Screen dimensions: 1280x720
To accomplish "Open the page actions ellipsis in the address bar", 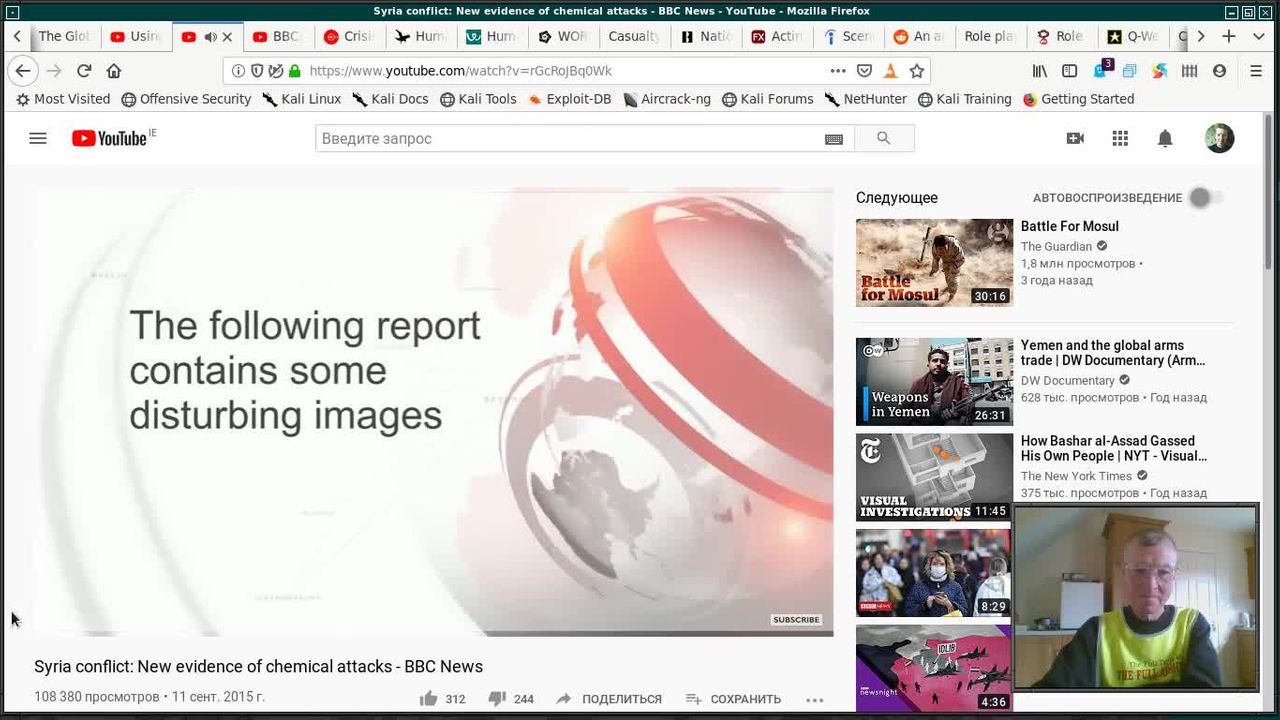I will coord(838,71).
